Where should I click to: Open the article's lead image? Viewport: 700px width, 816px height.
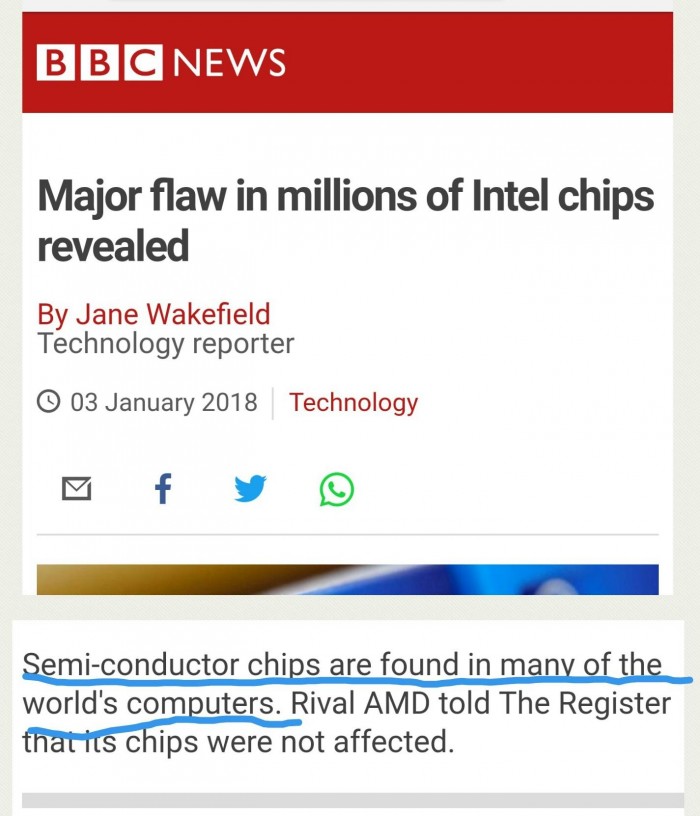[348, 579]
